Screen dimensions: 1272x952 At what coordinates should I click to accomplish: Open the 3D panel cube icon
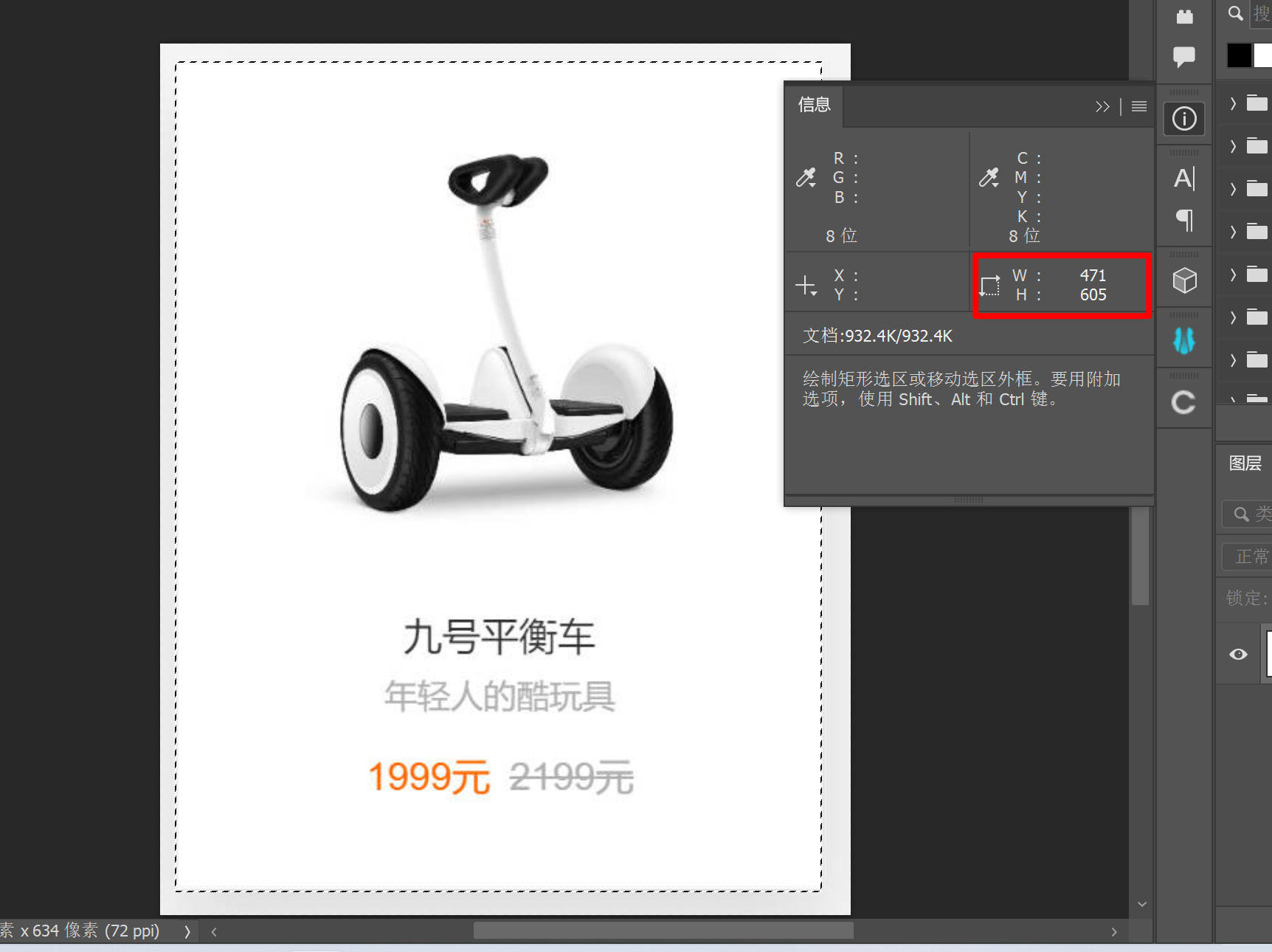pos(1184,280)
